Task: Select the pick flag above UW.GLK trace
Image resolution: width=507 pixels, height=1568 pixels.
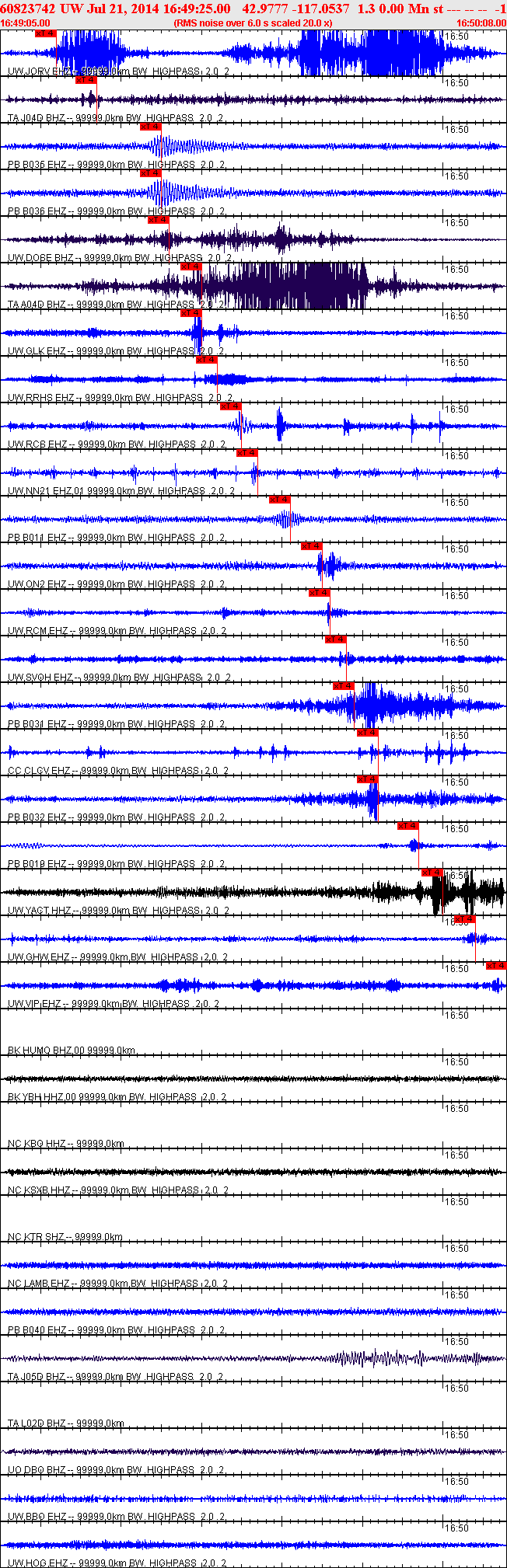Action: (191, 313)
